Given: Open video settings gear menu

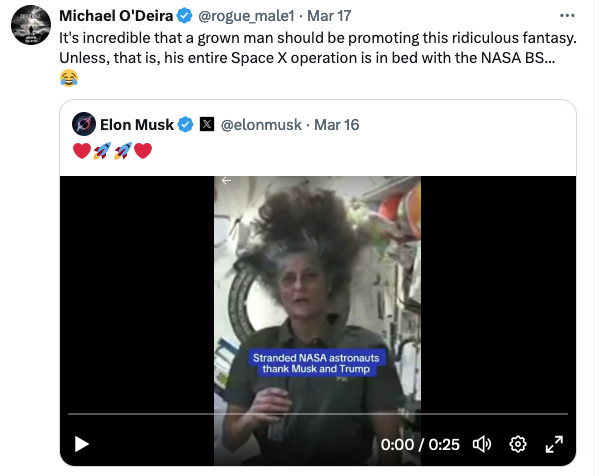Looking at the screenshot, I should [518, 443].
